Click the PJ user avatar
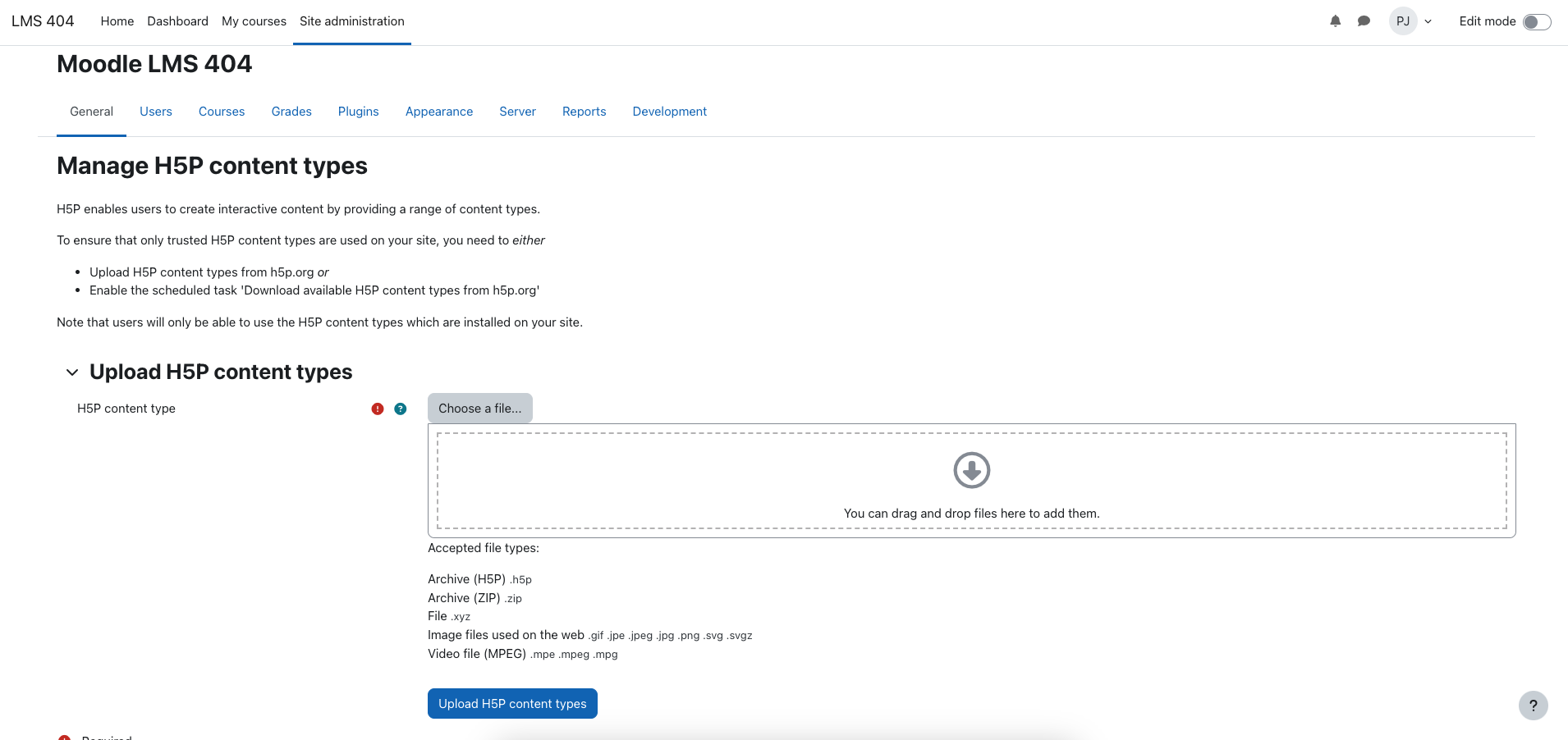Viewport: 1568px width, 740px height. (1403, 21)
